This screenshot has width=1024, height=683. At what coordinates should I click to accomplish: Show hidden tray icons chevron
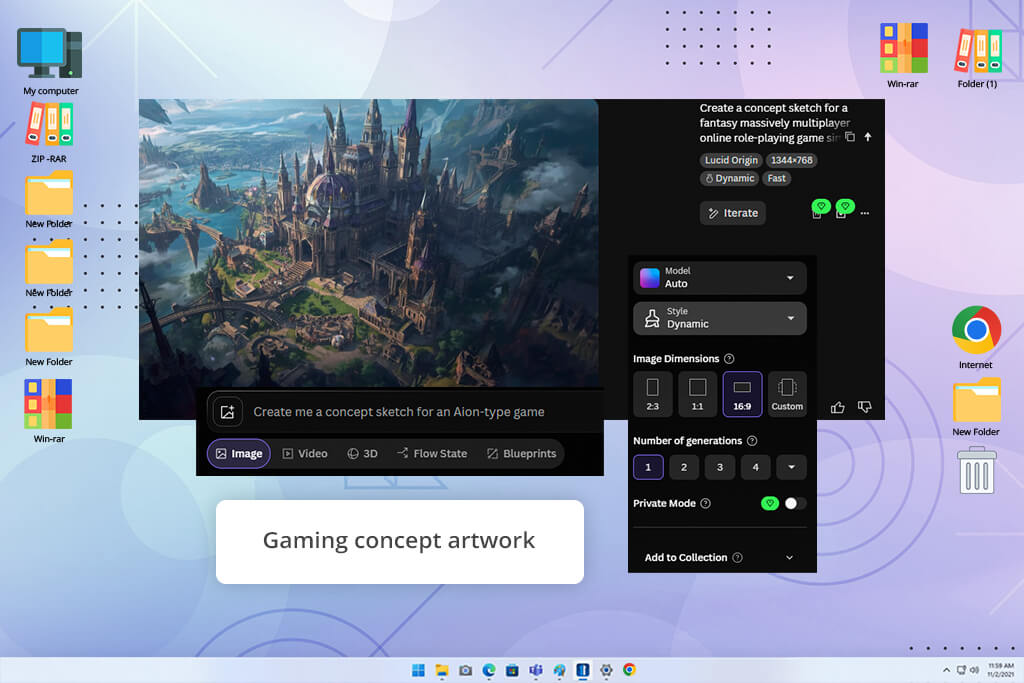(x=946, y=670)
